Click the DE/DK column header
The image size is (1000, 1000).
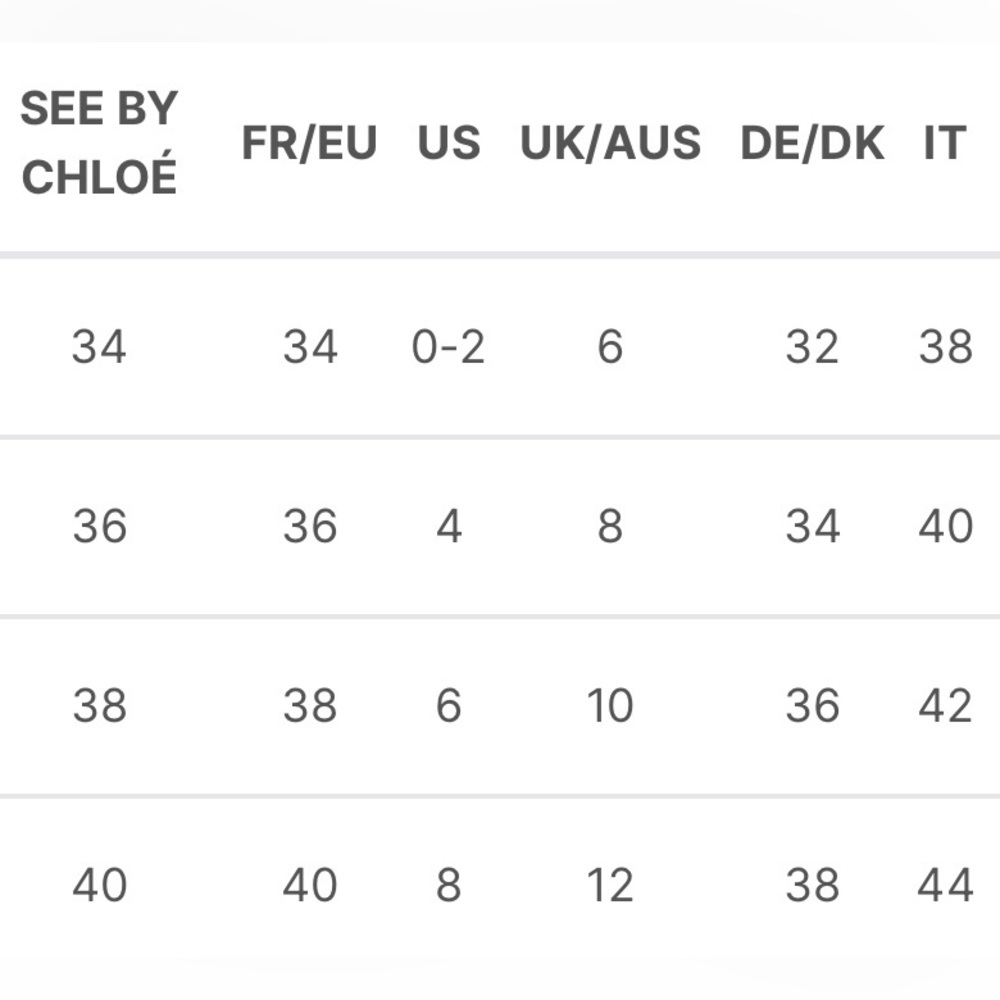point(812,143)
